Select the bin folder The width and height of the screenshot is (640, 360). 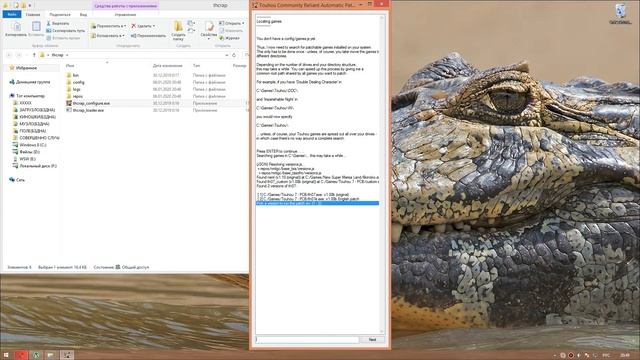click(76, 75)
